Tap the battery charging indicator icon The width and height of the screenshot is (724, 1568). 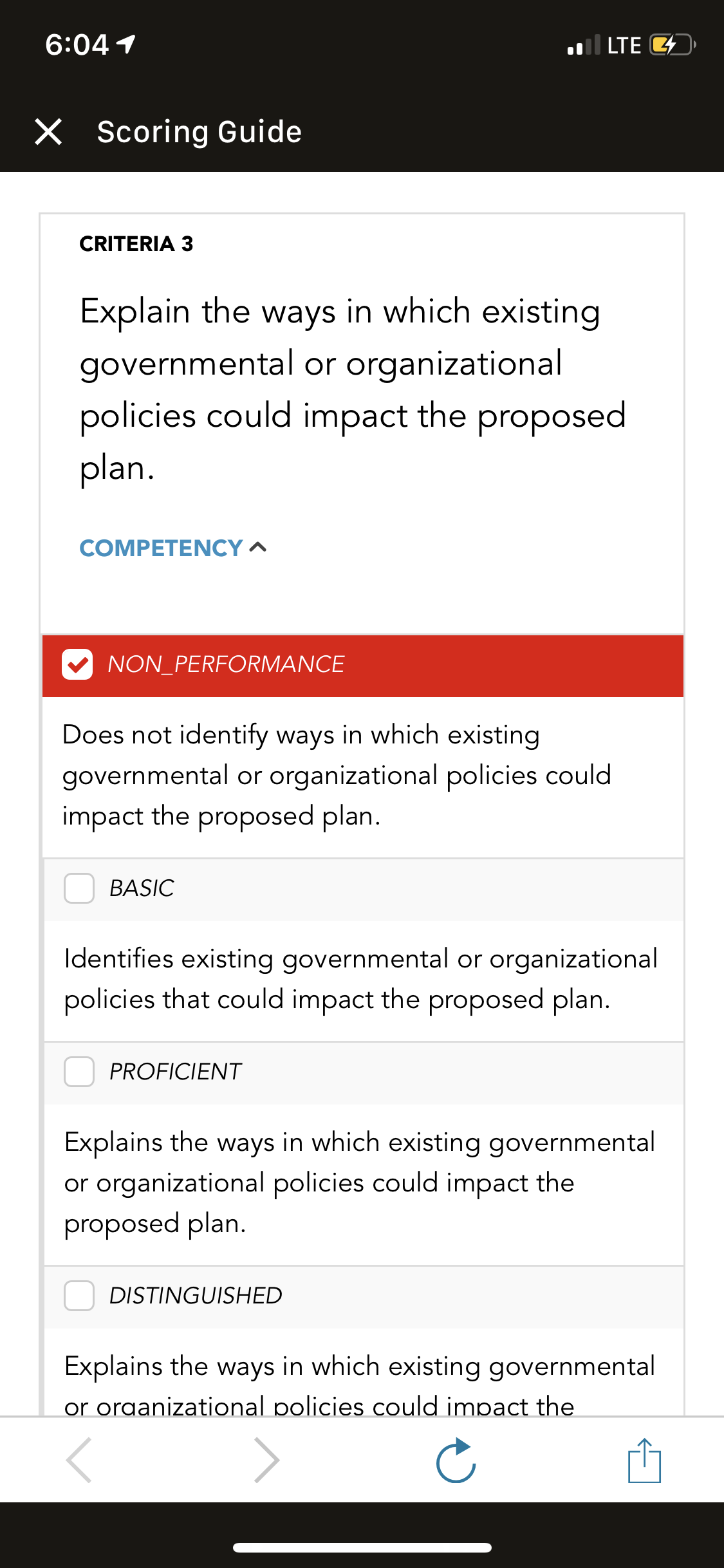coord(673,45)
